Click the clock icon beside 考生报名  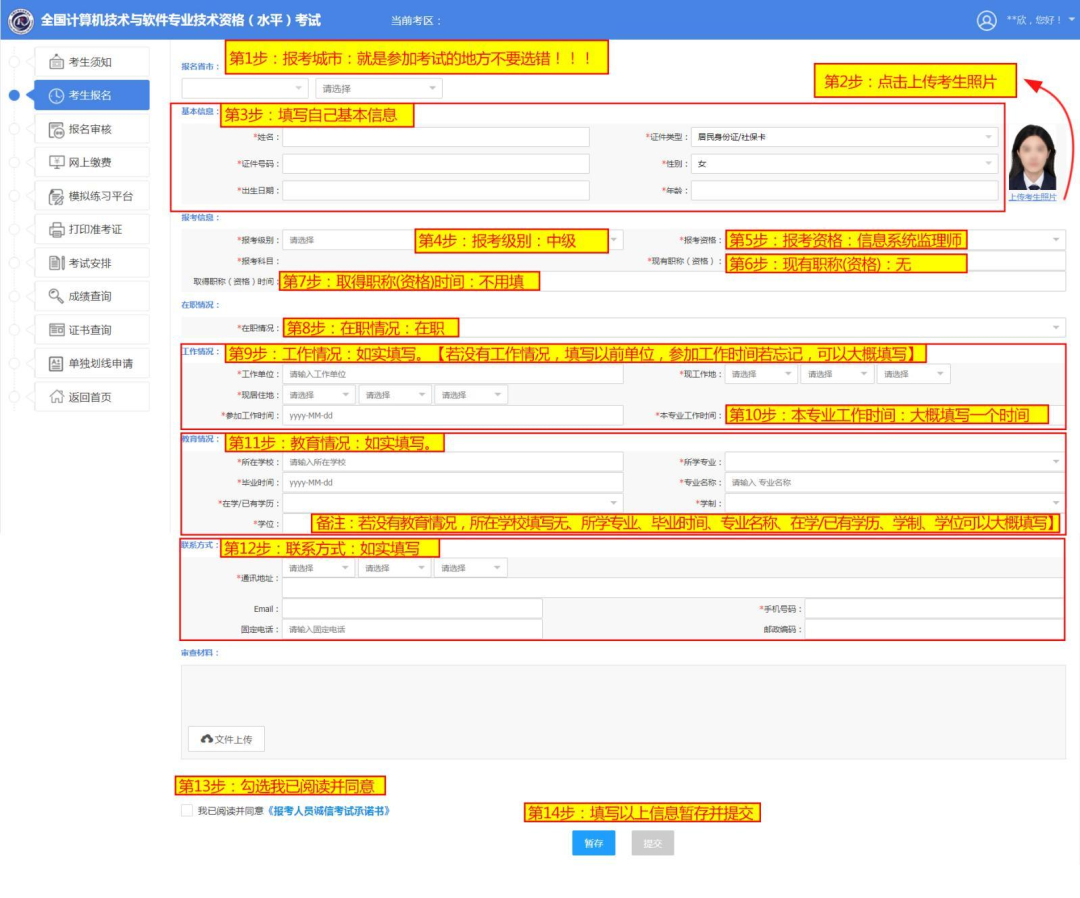pyautogui.click(x=56, y=96)
